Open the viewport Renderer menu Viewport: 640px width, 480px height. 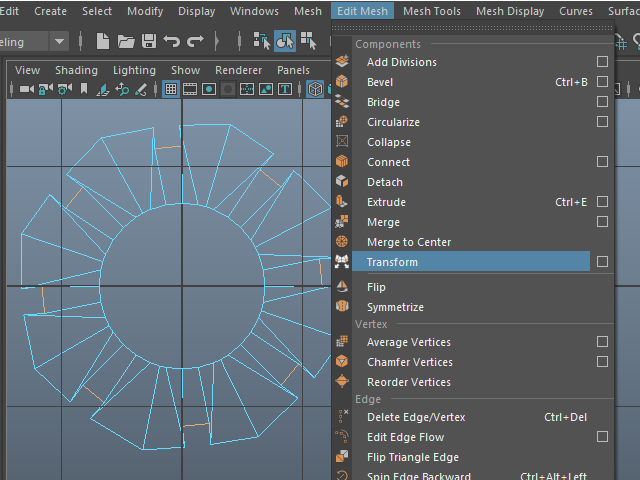(238, 70)
